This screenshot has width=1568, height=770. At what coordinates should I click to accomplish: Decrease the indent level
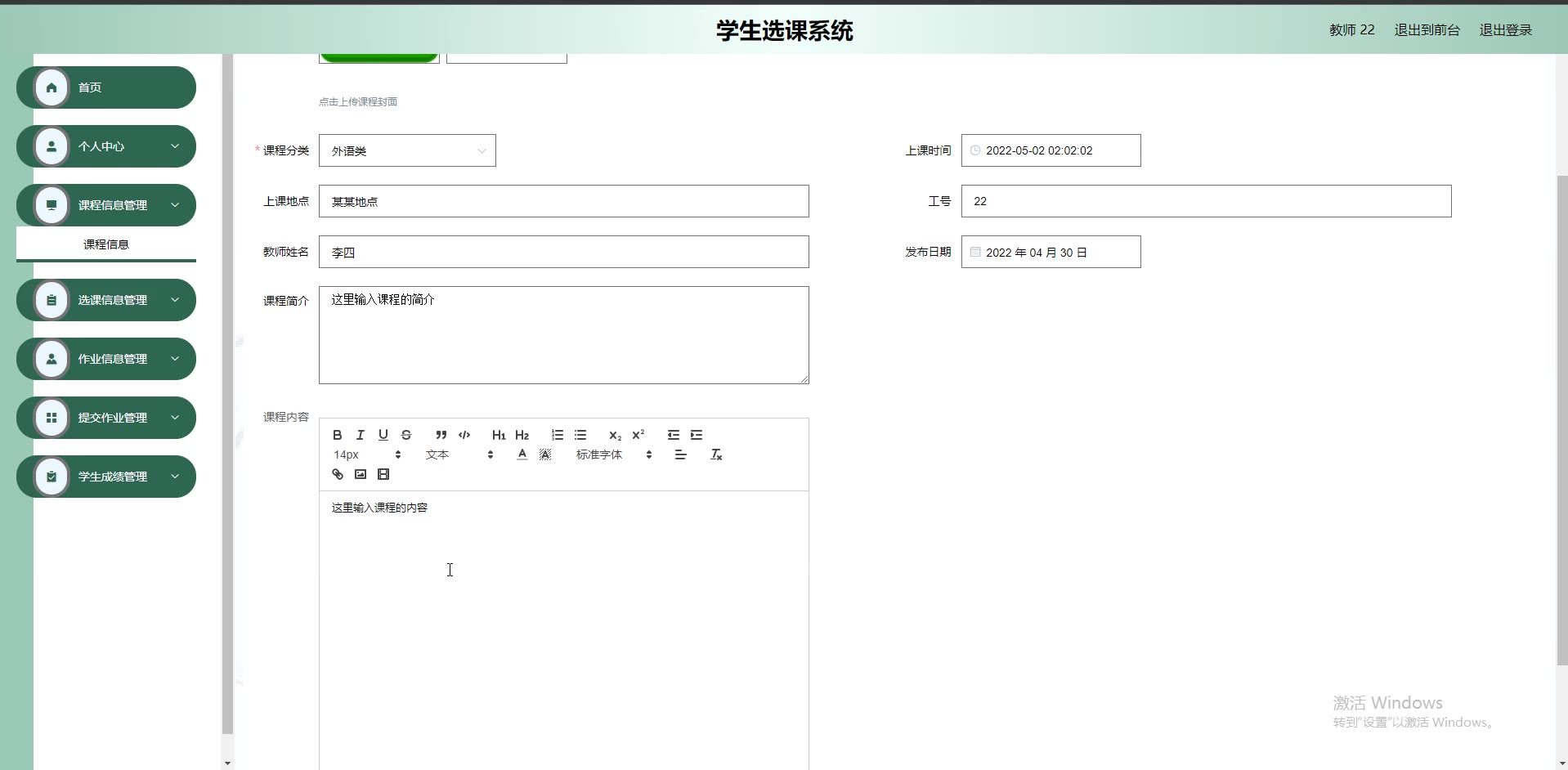pos(674,435)
